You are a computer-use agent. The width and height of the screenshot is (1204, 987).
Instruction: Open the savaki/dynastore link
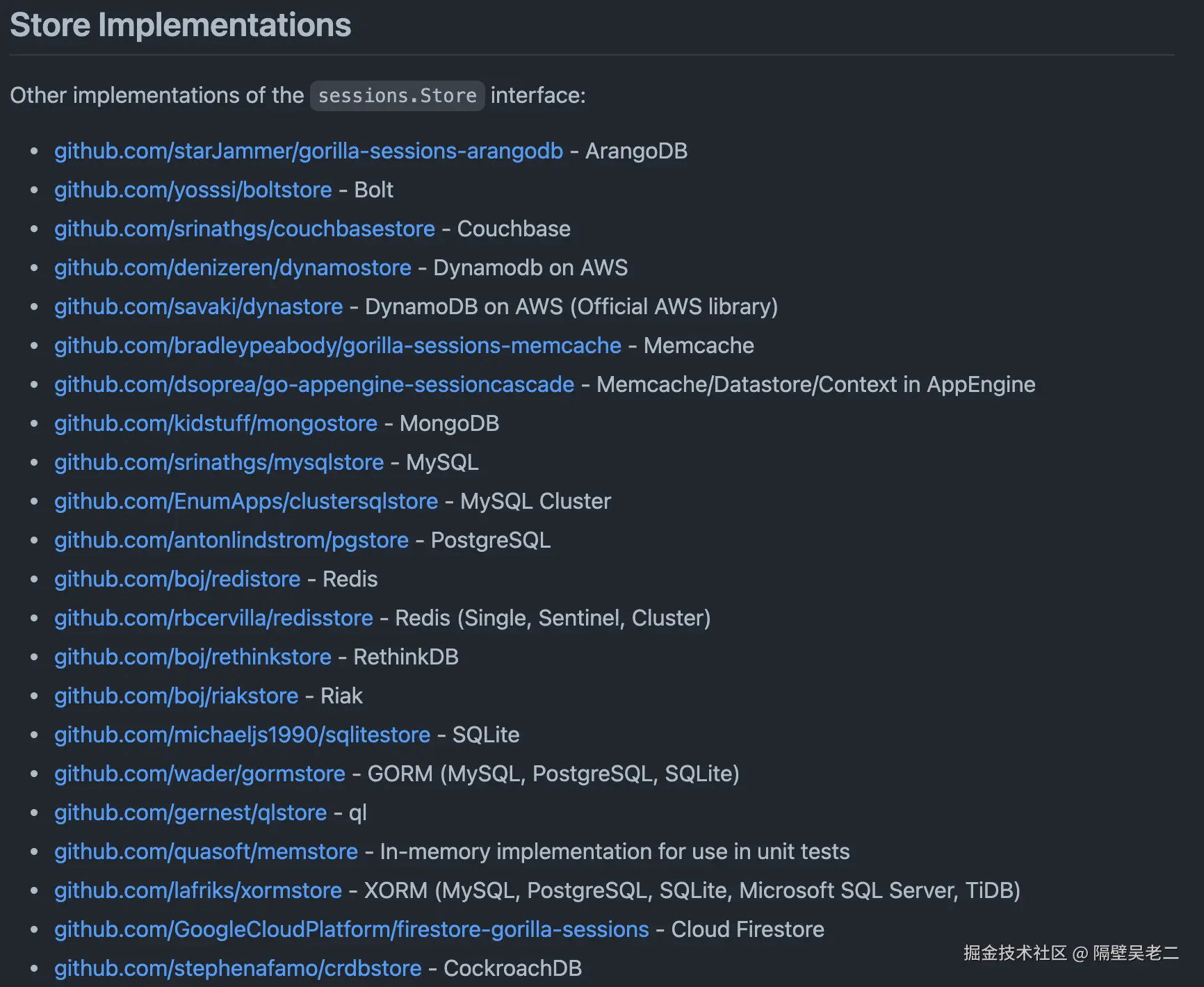199,307
